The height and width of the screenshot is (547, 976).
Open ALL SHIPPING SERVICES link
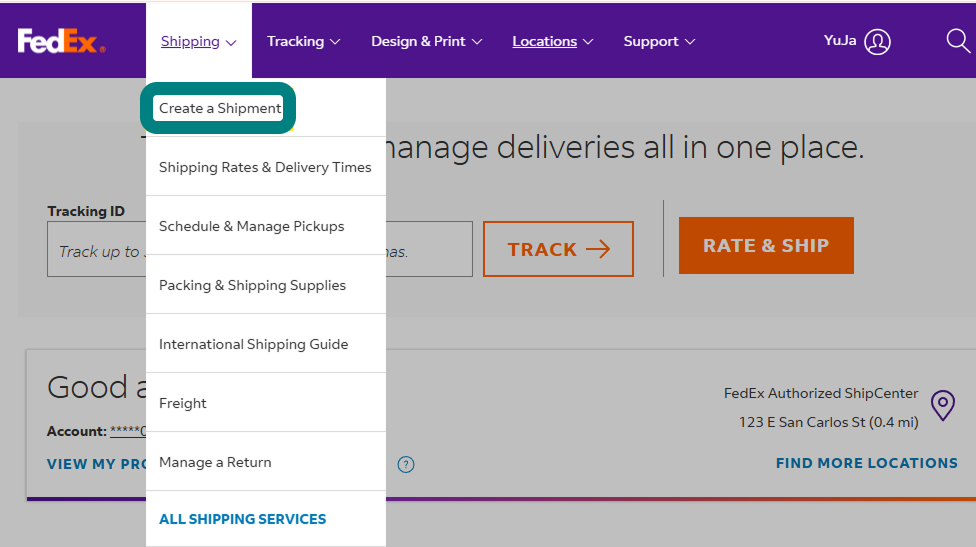click(x=242, y=519)
